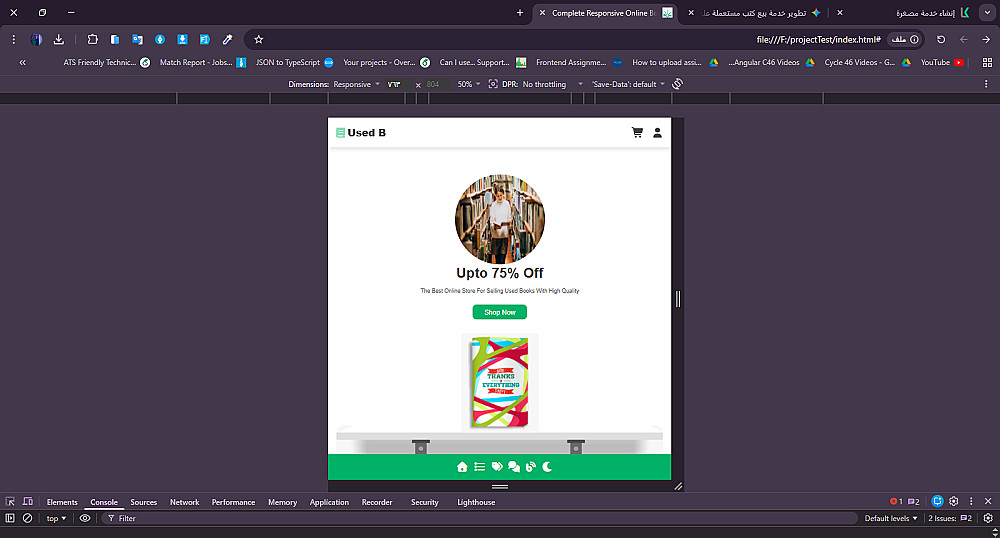1000x538 pixels.
Task: Open the tags icon in bottom navbar
Action: tap(497, 467)
